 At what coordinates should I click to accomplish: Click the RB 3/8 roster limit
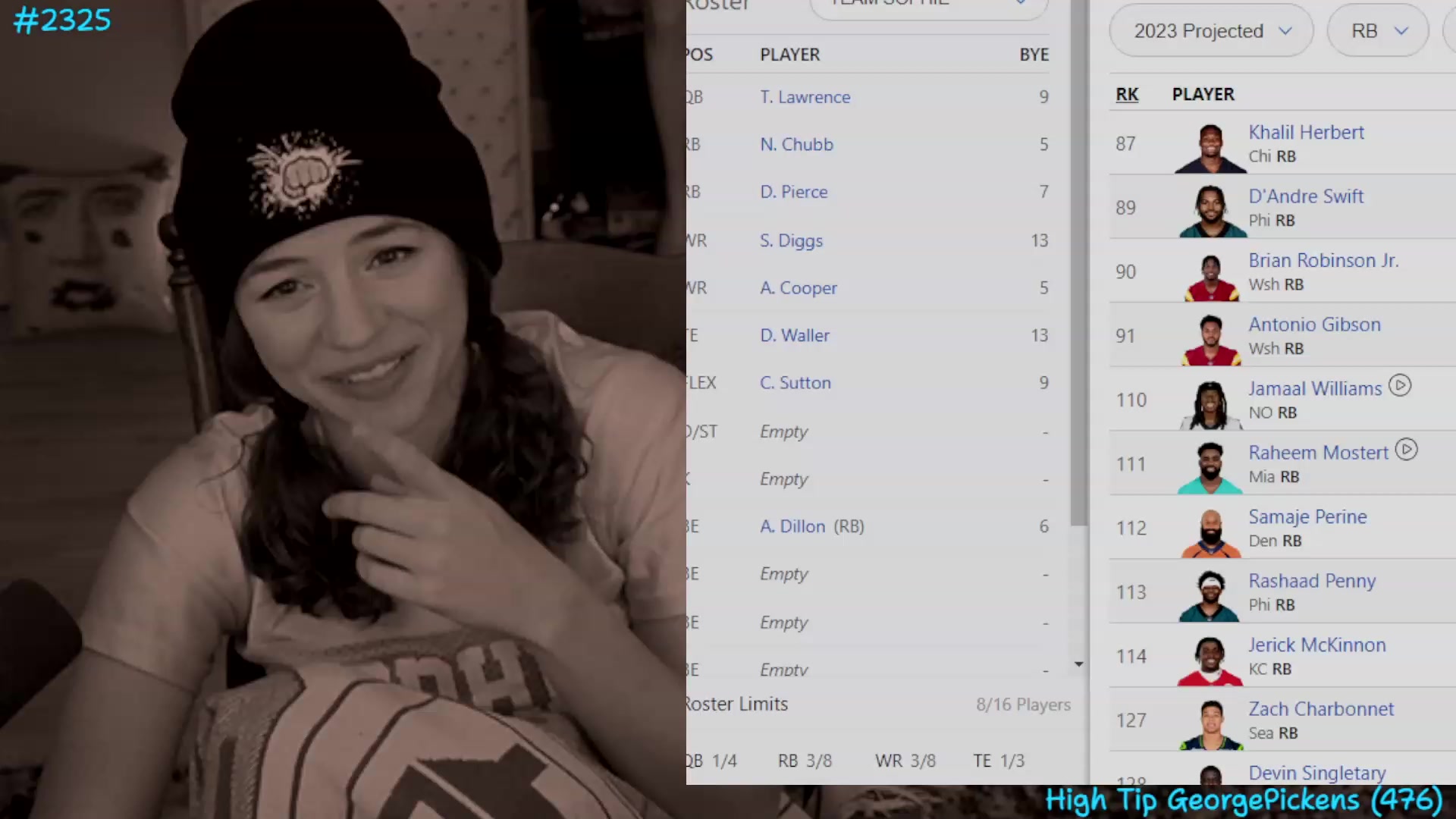[x=805, y=761]
